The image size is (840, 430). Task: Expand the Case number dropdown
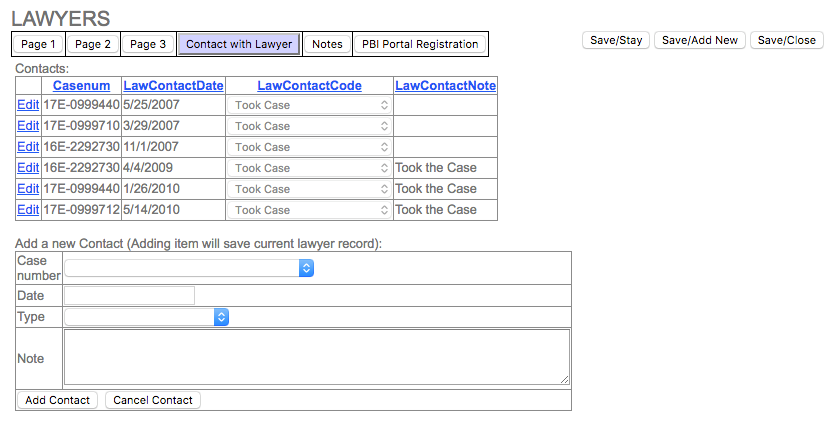190,268
